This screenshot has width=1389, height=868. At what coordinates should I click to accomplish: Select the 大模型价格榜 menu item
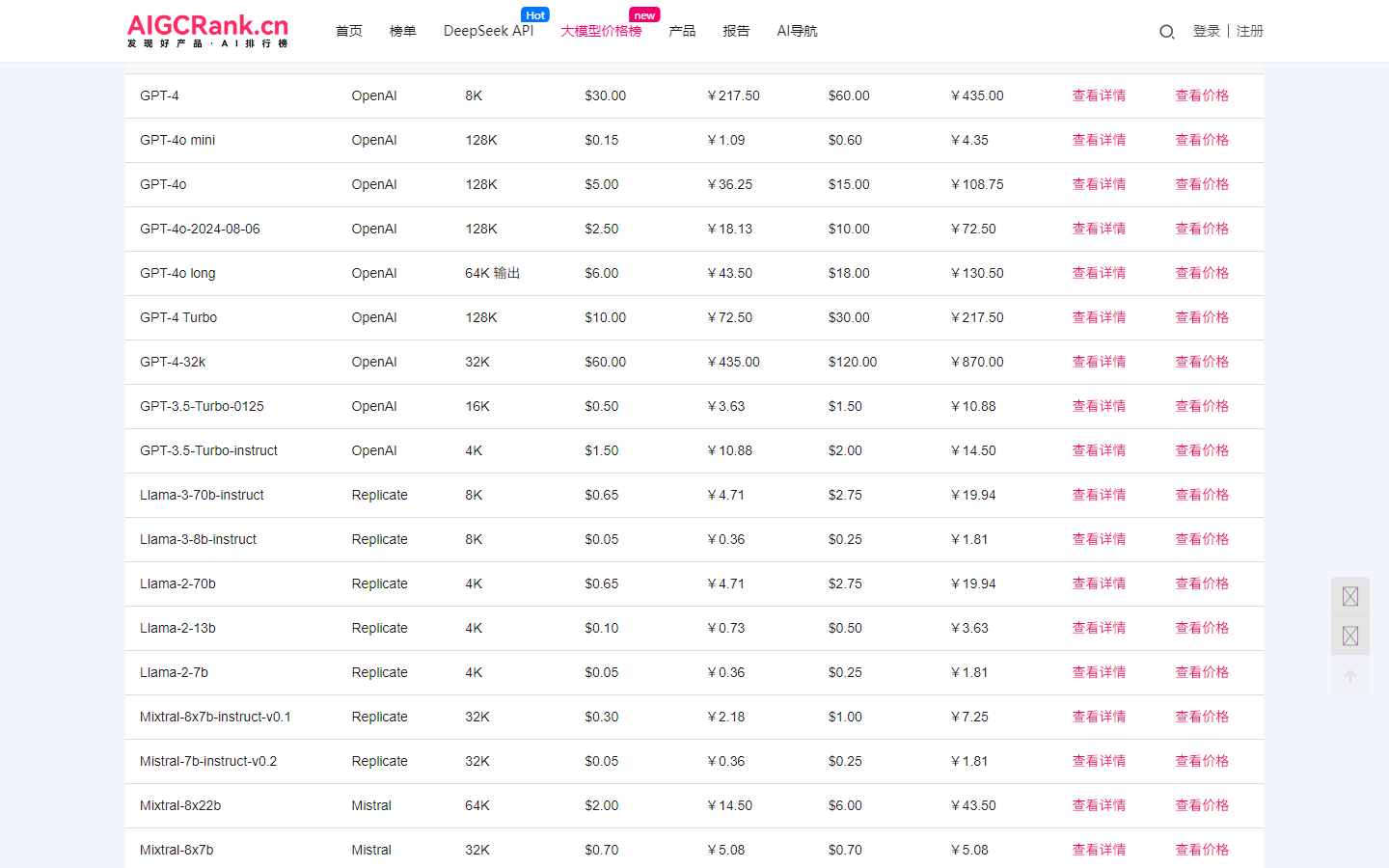pos(601,31)
